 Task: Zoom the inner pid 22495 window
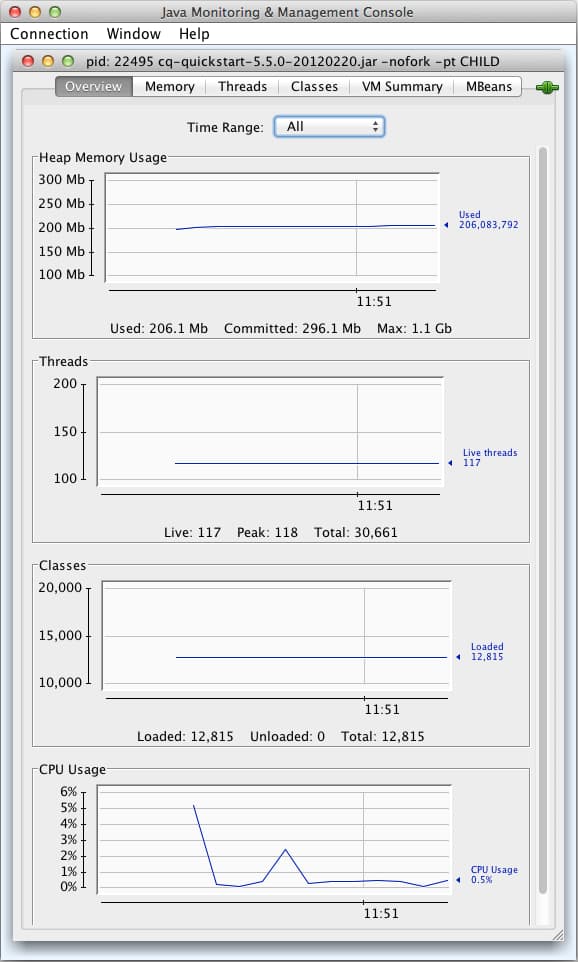click(x=67, y=61)
